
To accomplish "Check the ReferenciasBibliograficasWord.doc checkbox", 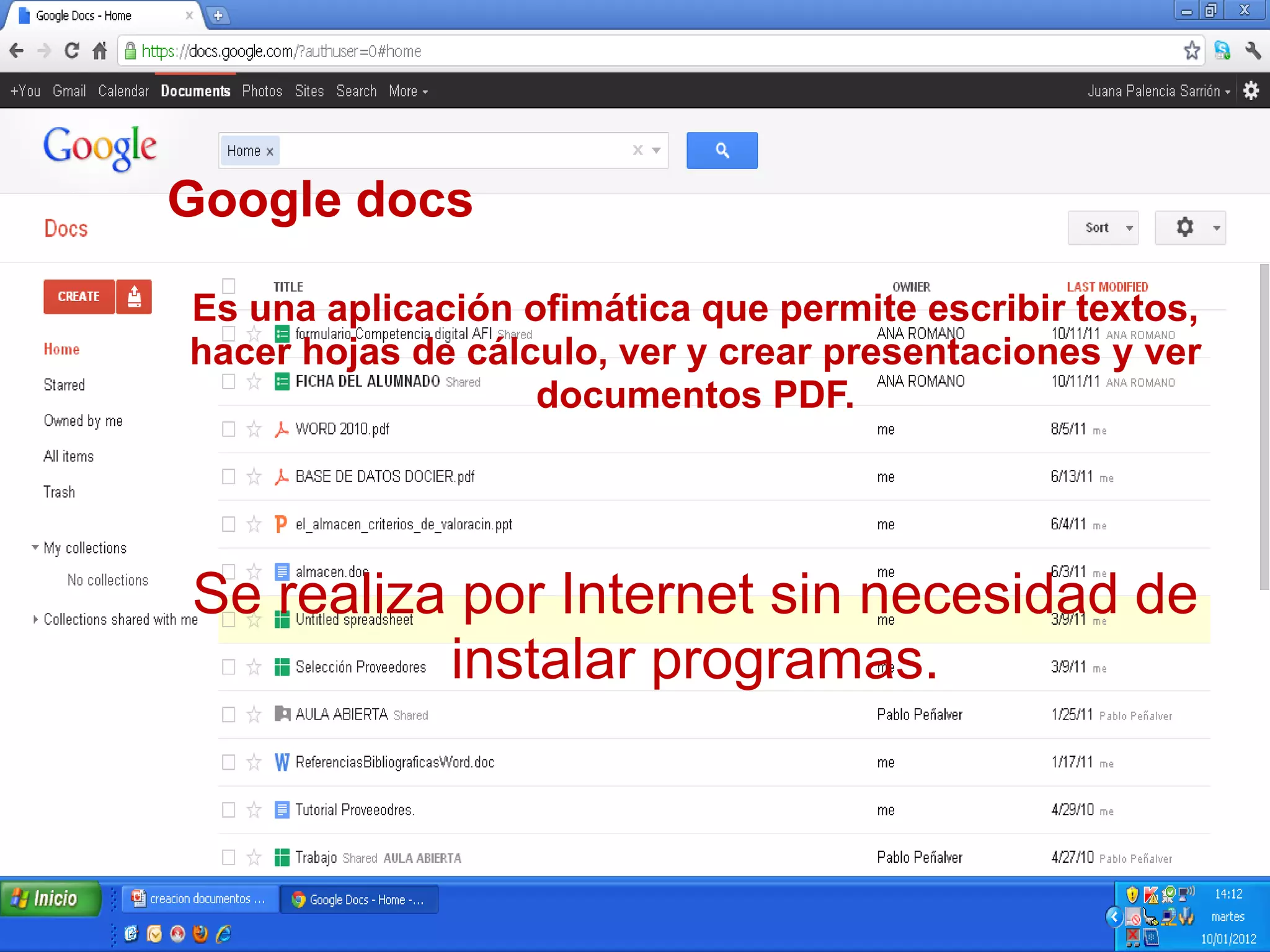I will coord(229,762).
